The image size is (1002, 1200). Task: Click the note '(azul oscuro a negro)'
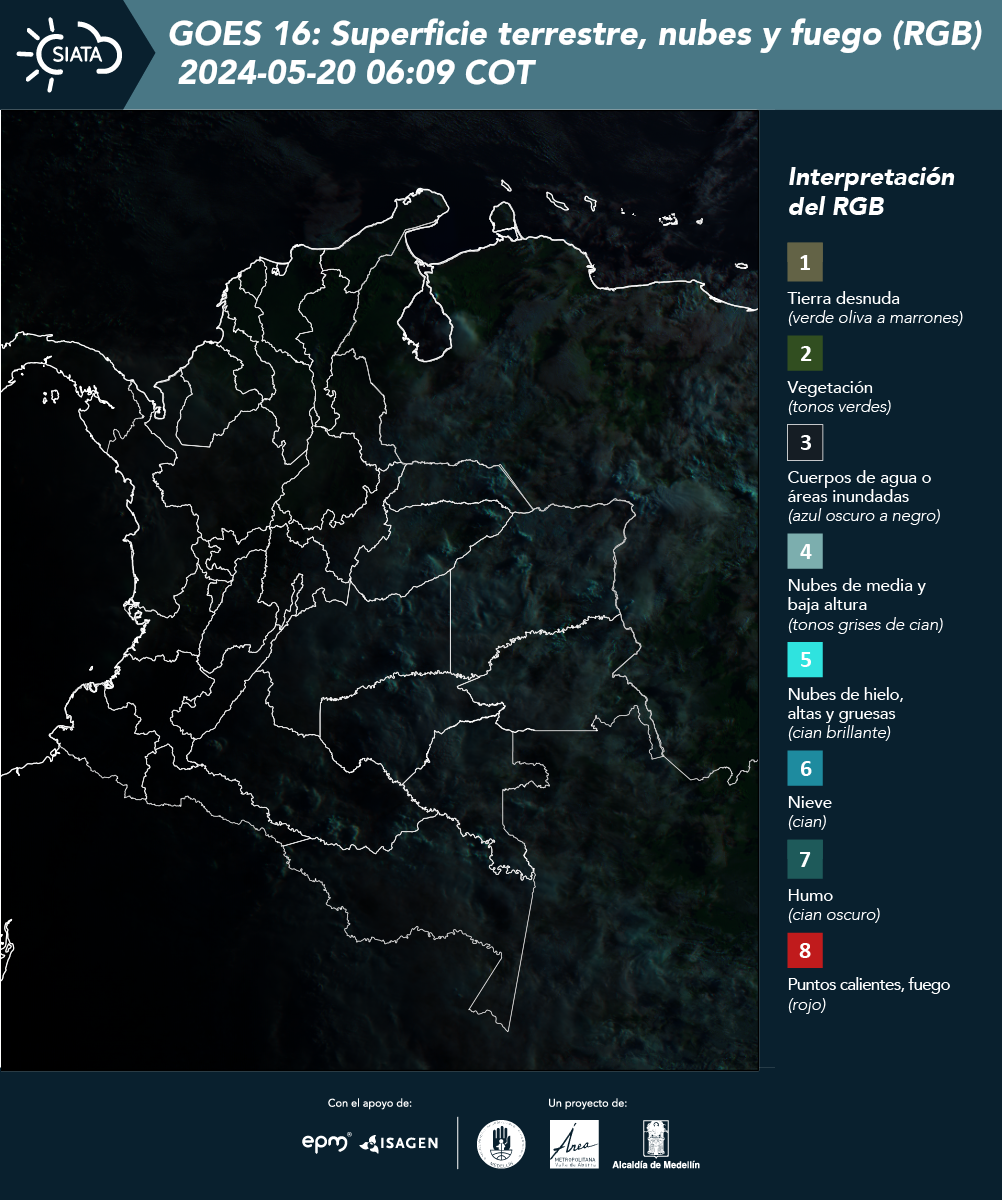(x=864, y=516)
